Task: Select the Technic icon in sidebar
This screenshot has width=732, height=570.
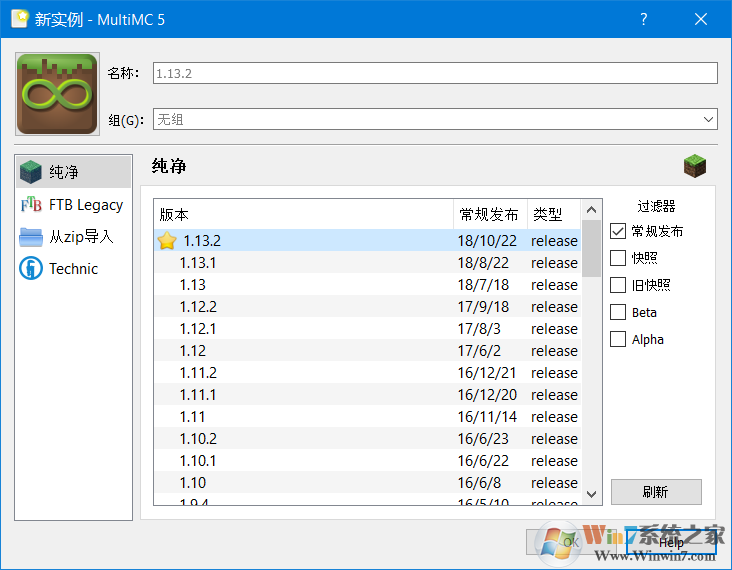Action: coord(32,269)
